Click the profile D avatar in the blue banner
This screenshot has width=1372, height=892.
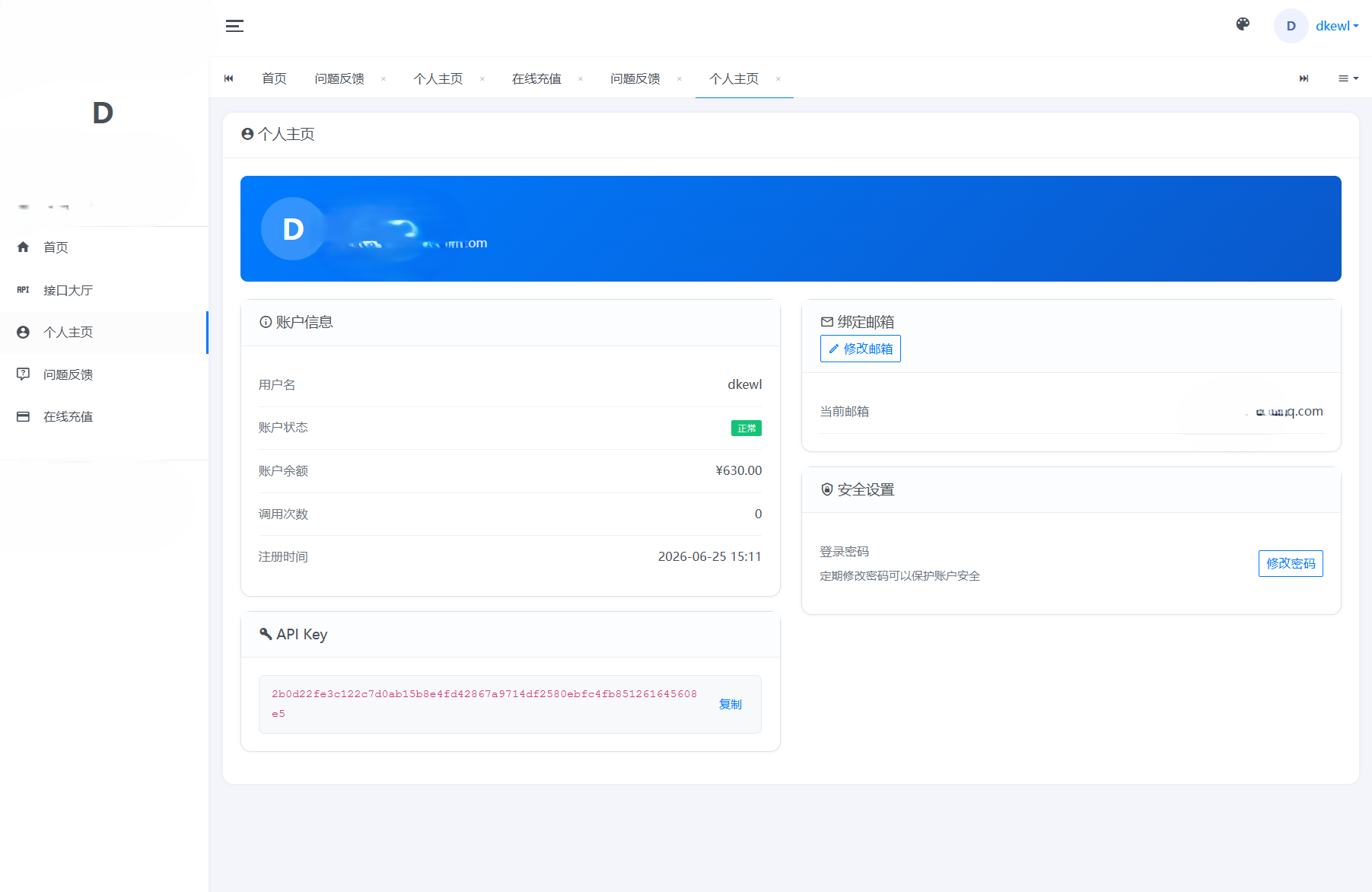pyautogui.click(x=293, y=228)
